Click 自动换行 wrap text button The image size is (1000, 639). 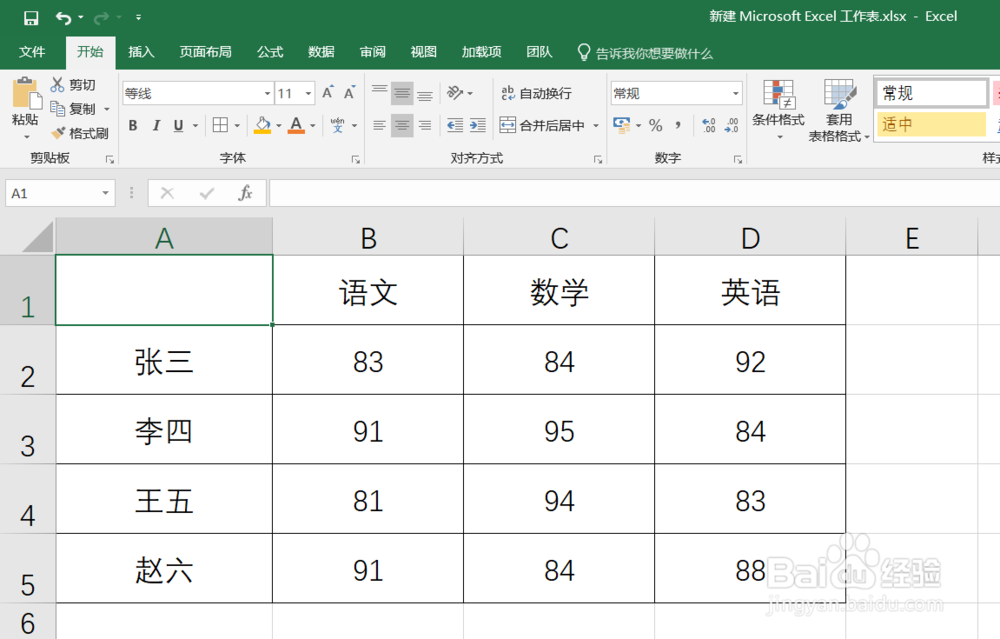pos(536,93)
